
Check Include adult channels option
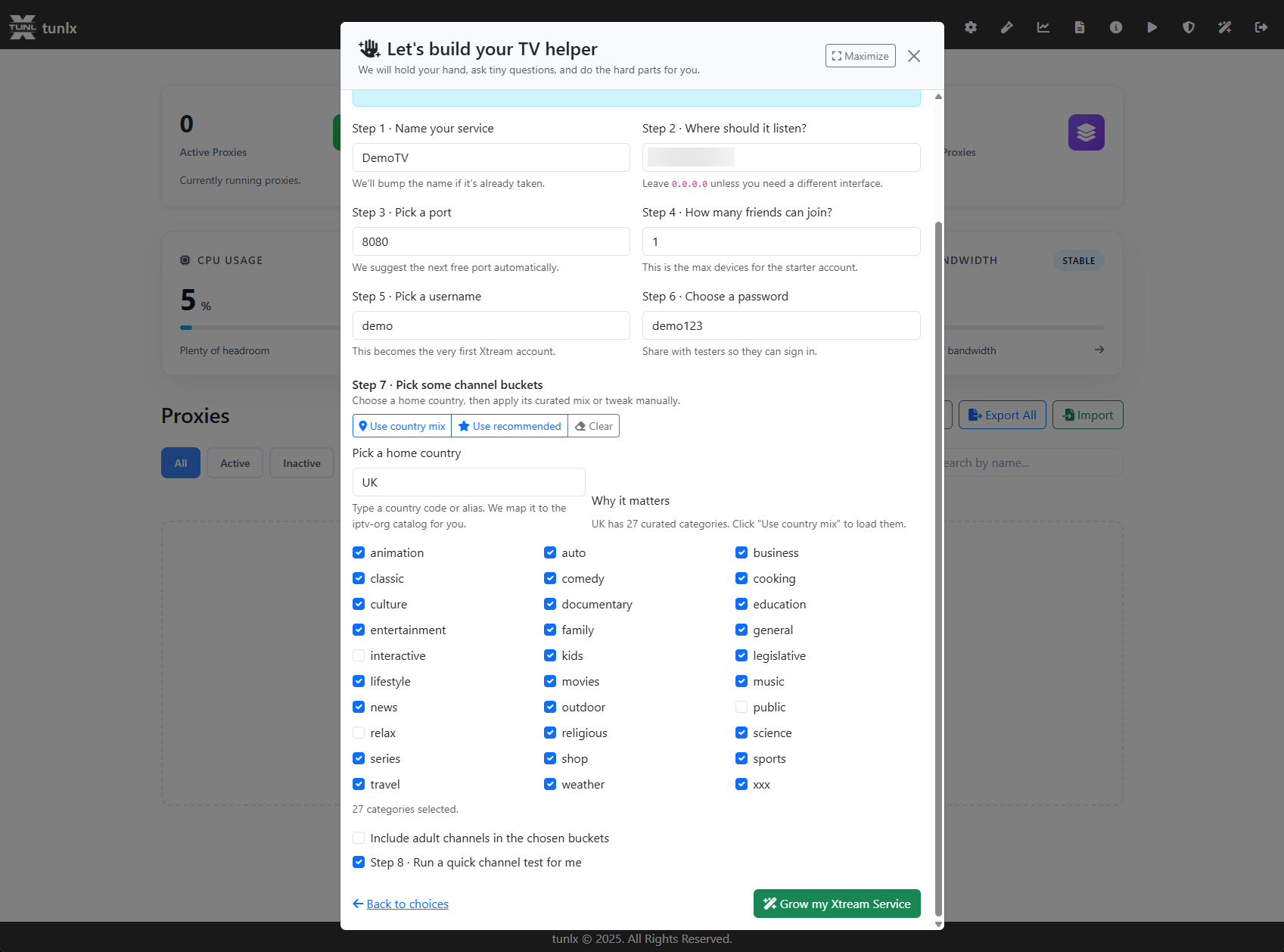tap(358, 838)
